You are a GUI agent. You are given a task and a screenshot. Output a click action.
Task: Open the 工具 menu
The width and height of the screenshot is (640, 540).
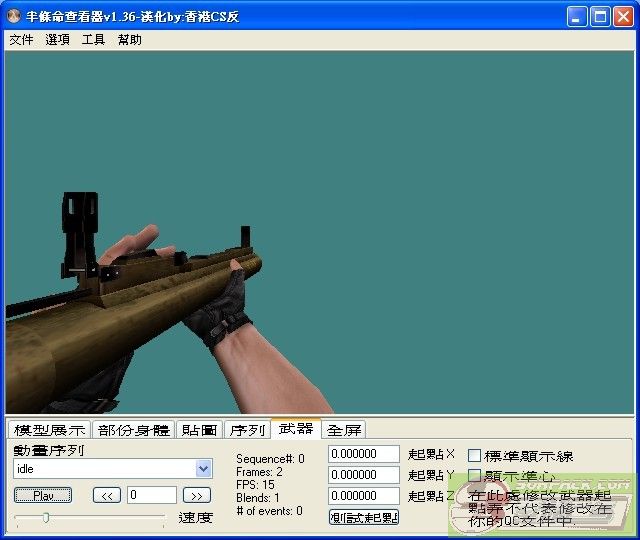pyautogui.click(x=93, y=40)
